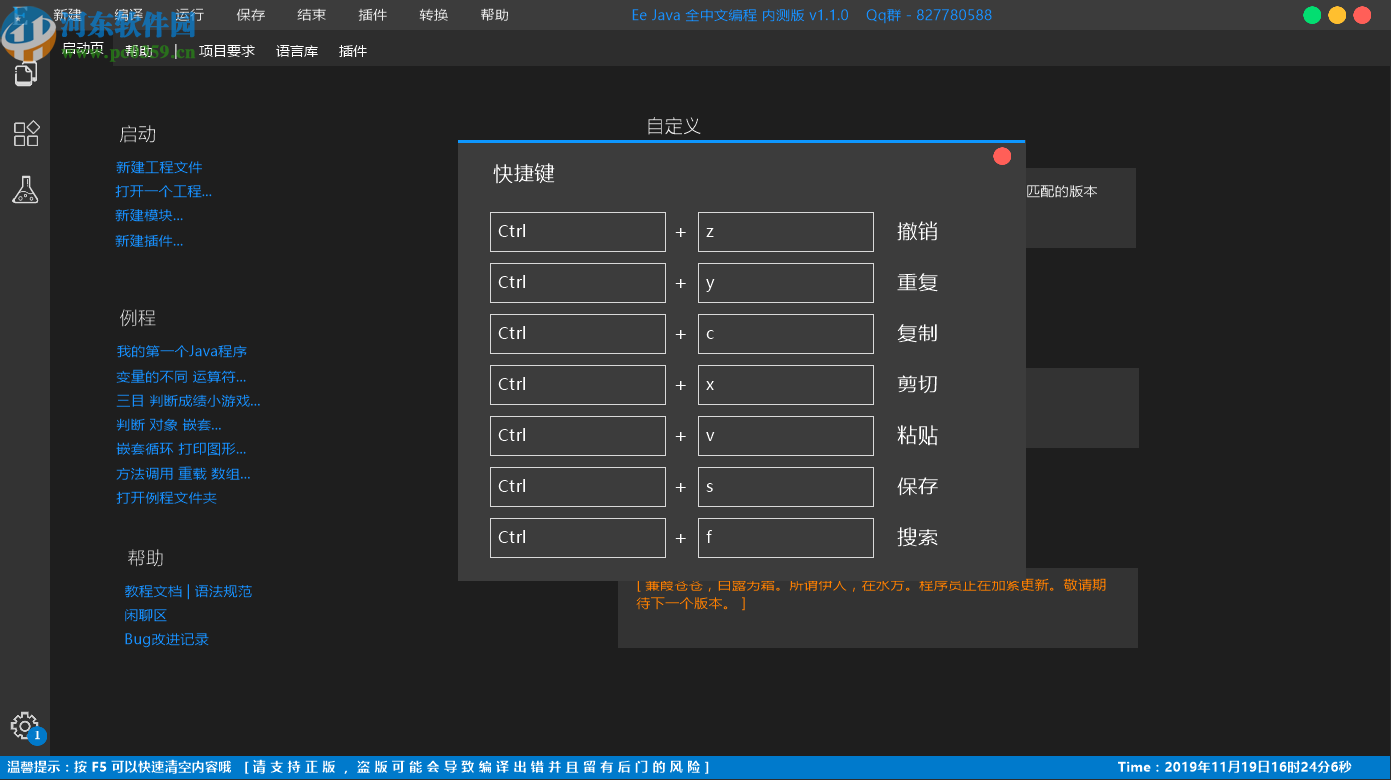Select the modules grid icon in sidebar
Image resolution: width=1391 pixels, height=780 pixels.
point(25,133)
